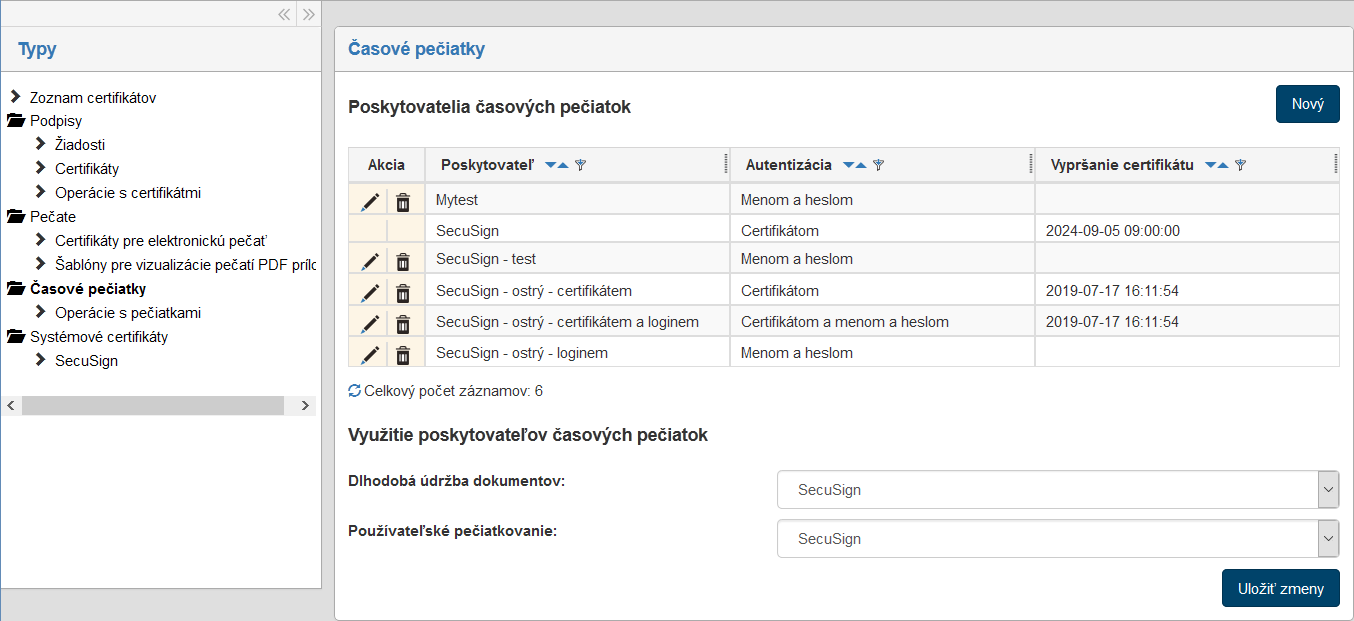
Task: Click the Nový button
Action: [x=1307, y=104]
